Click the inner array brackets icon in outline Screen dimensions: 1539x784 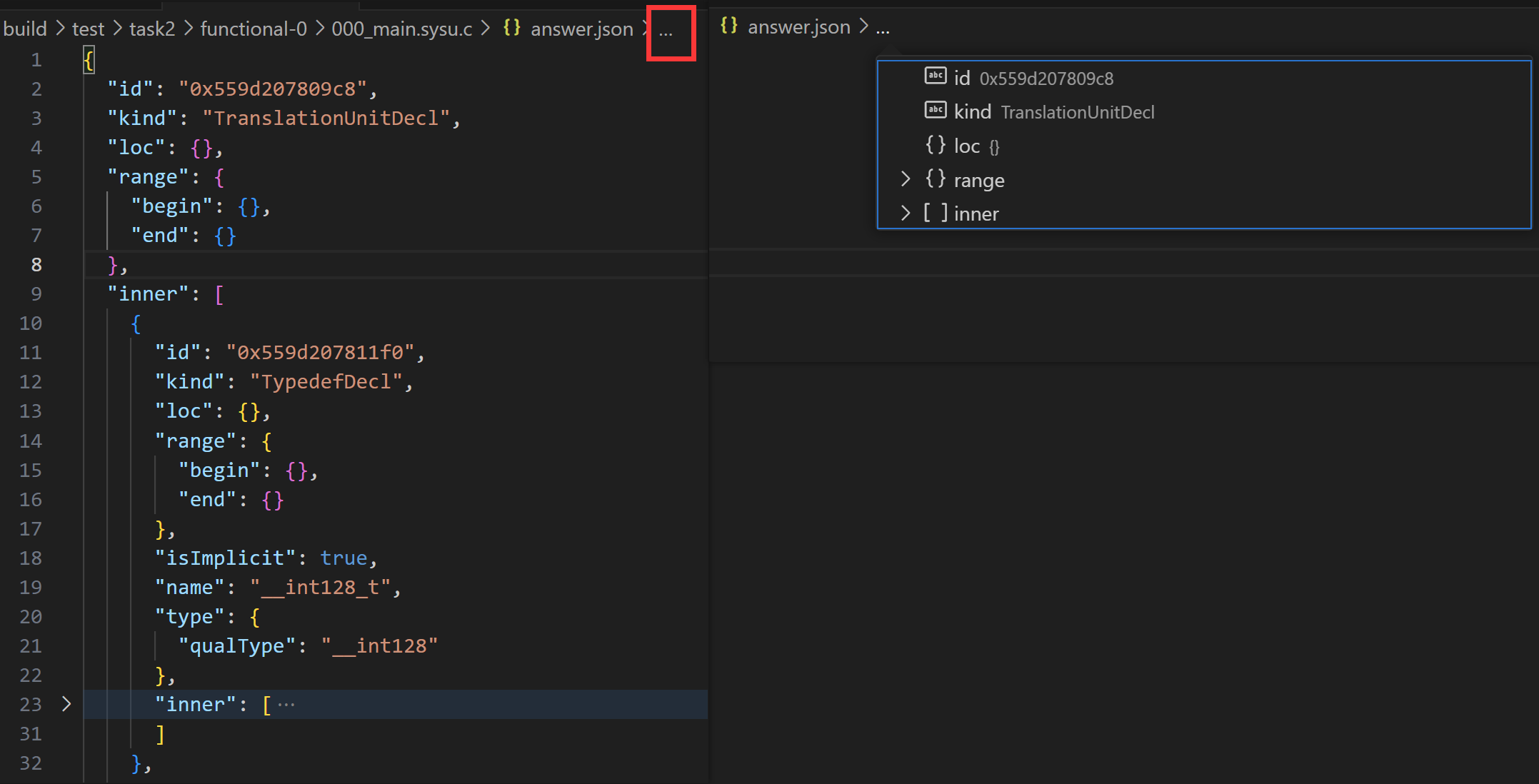[935, 213]
